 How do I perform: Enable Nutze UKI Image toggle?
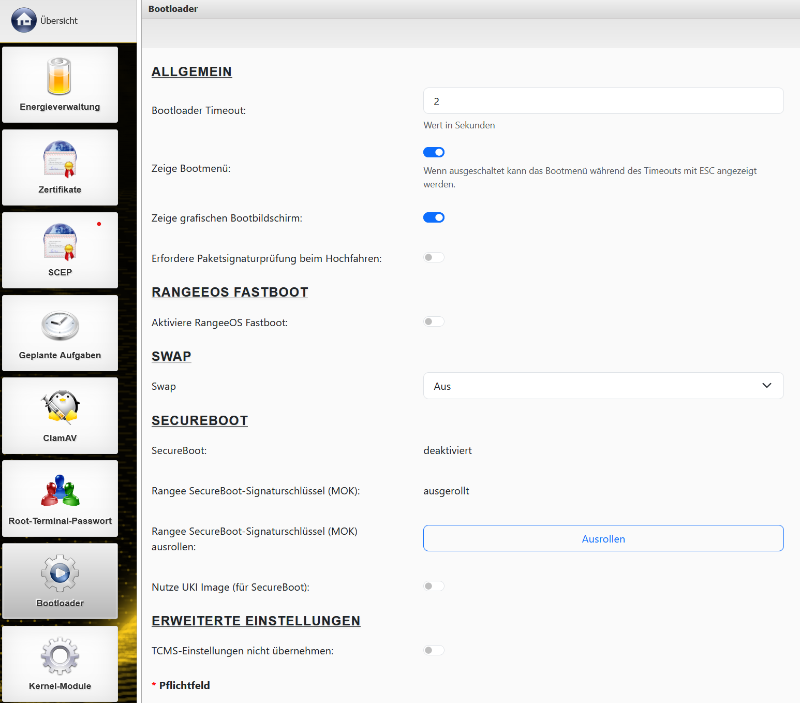click(x=434, y=586)
